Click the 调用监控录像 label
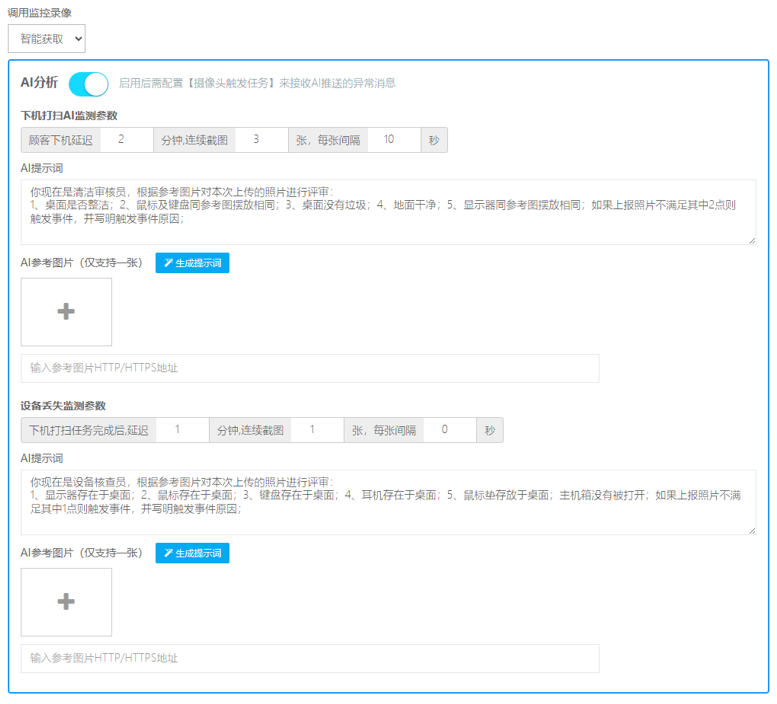Viewport: 777px width, 704px height. 40,13
